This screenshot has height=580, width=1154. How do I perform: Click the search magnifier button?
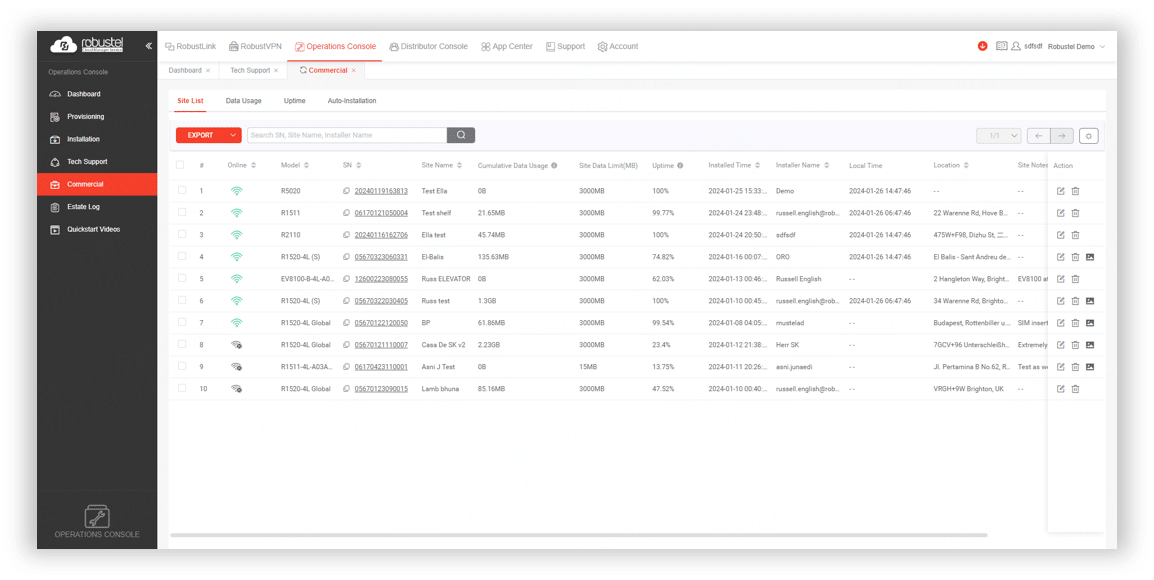coord(461,135)
